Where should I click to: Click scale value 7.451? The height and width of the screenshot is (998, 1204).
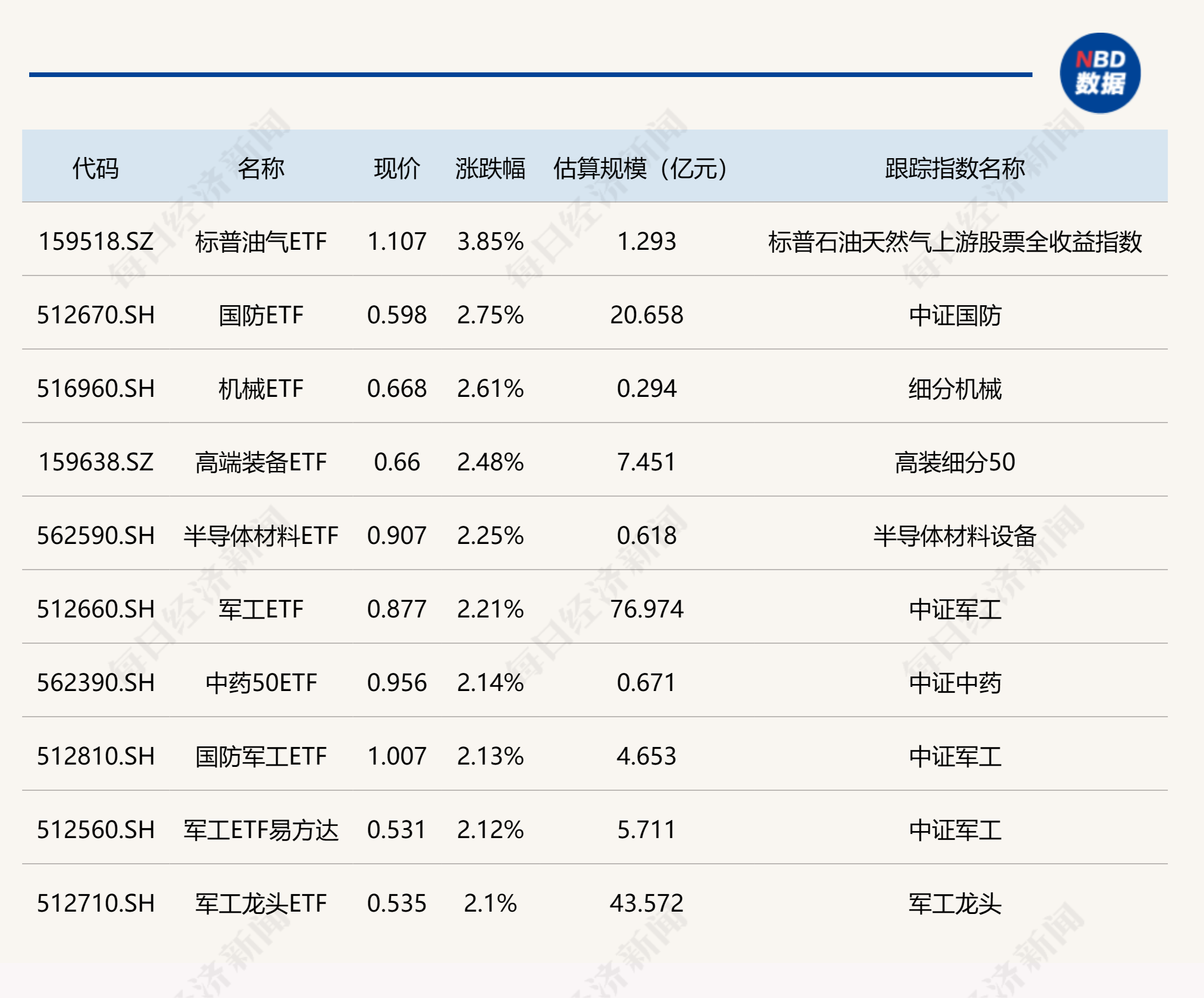click(647, 462)
